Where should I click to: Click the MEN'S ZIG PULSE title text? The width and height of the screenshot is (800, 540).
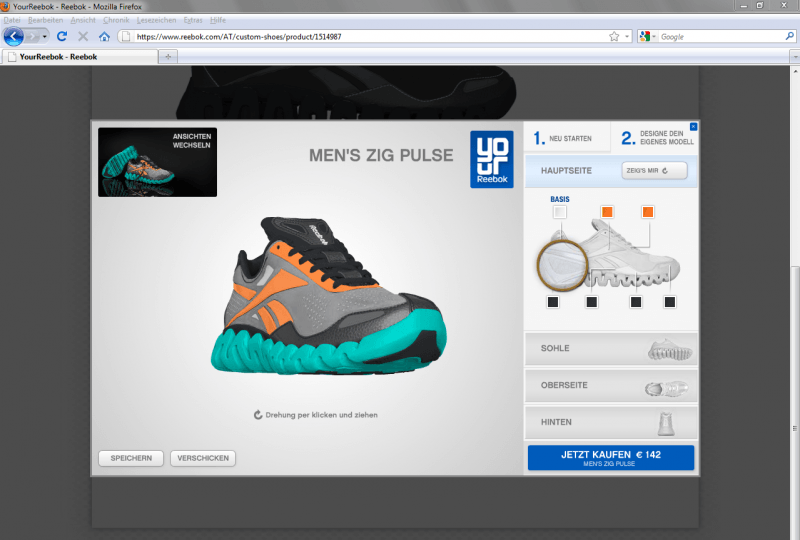(x=381, y=155)
